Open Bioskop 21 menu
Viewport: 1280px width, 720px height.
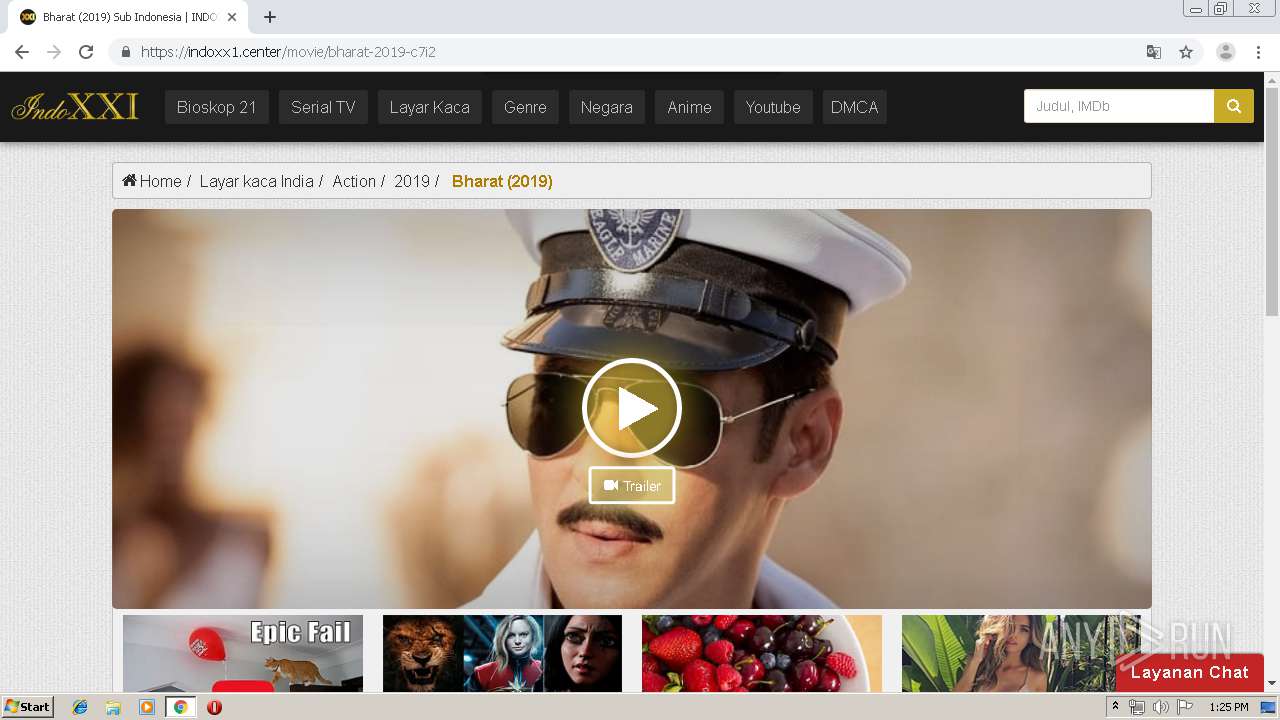click(217, 107)
